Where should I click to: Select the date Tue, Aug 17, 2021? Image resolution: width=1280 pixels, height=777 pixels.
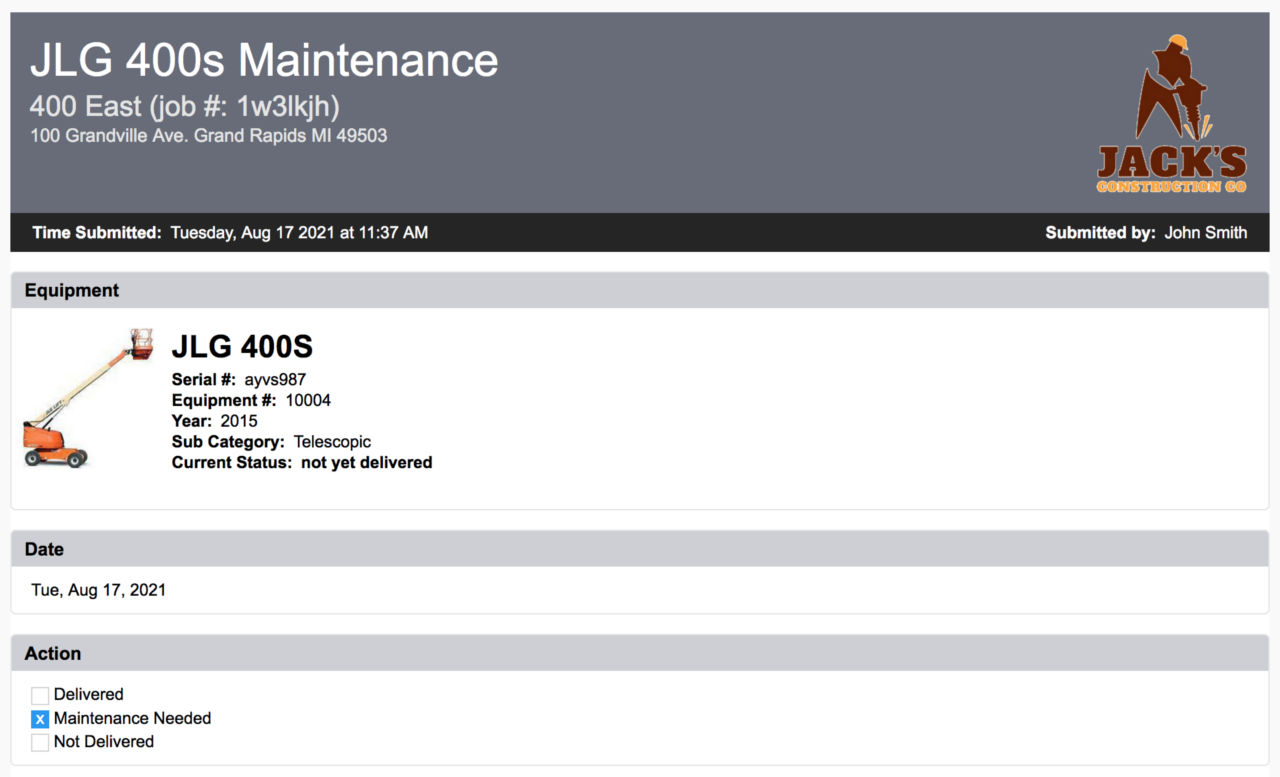tap(98, 590)
